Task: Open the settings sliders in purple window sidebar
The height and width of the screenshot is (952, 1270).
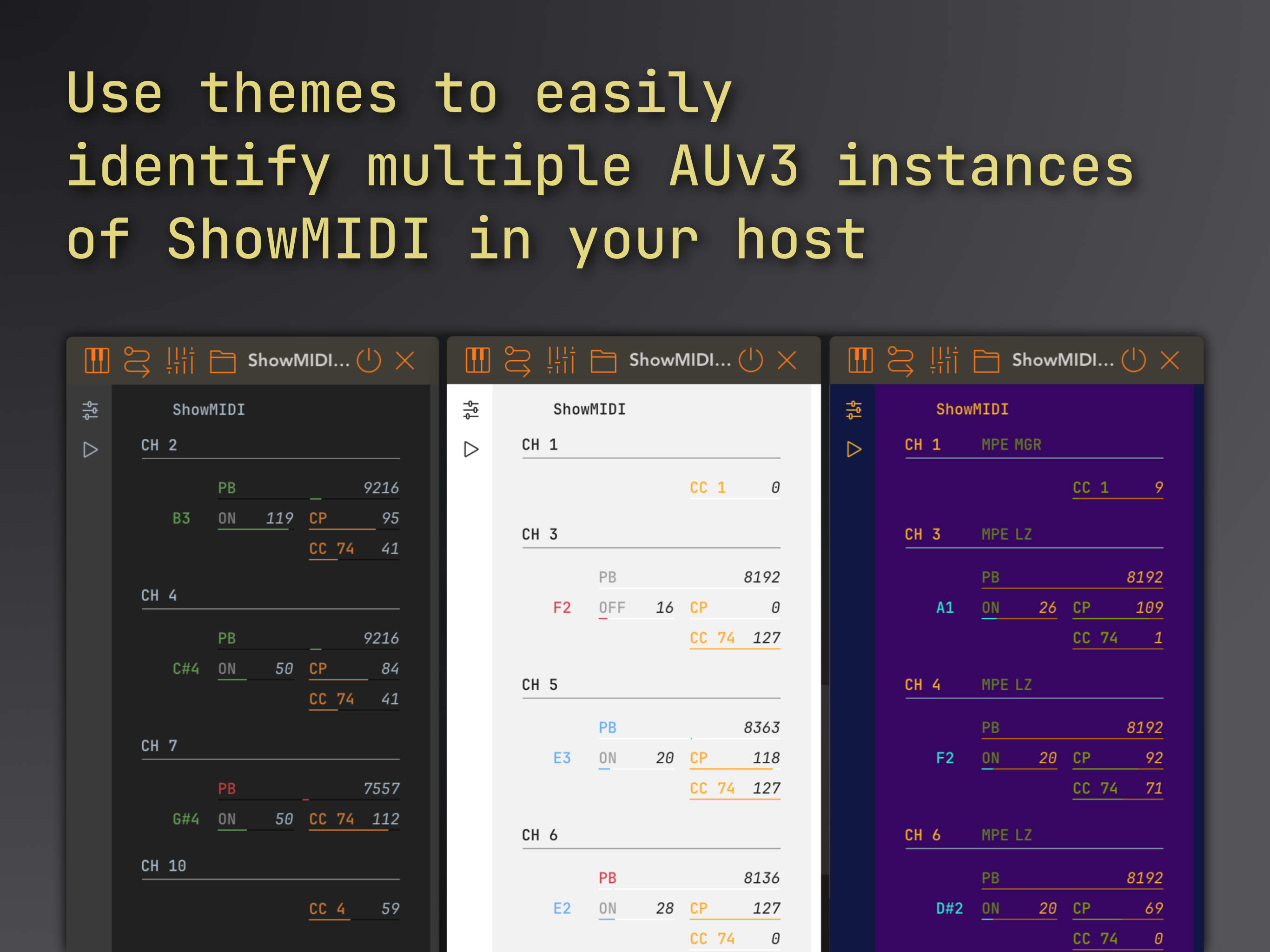Action: 854,410
